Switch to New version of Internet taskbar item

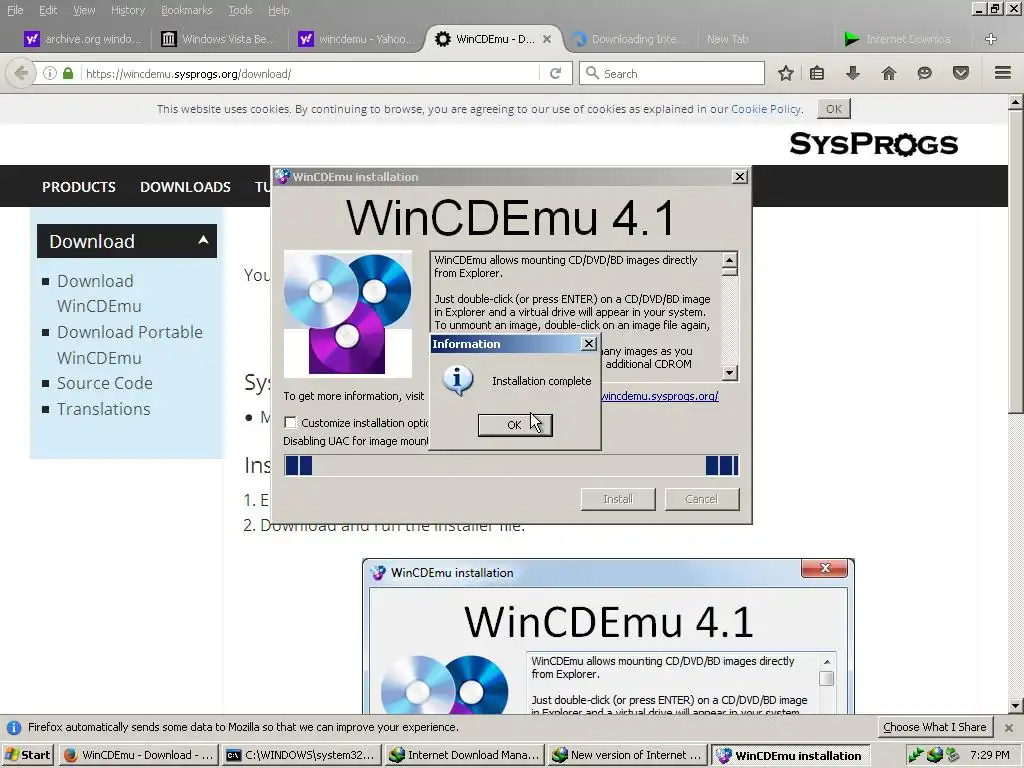[x=627, y=755]
